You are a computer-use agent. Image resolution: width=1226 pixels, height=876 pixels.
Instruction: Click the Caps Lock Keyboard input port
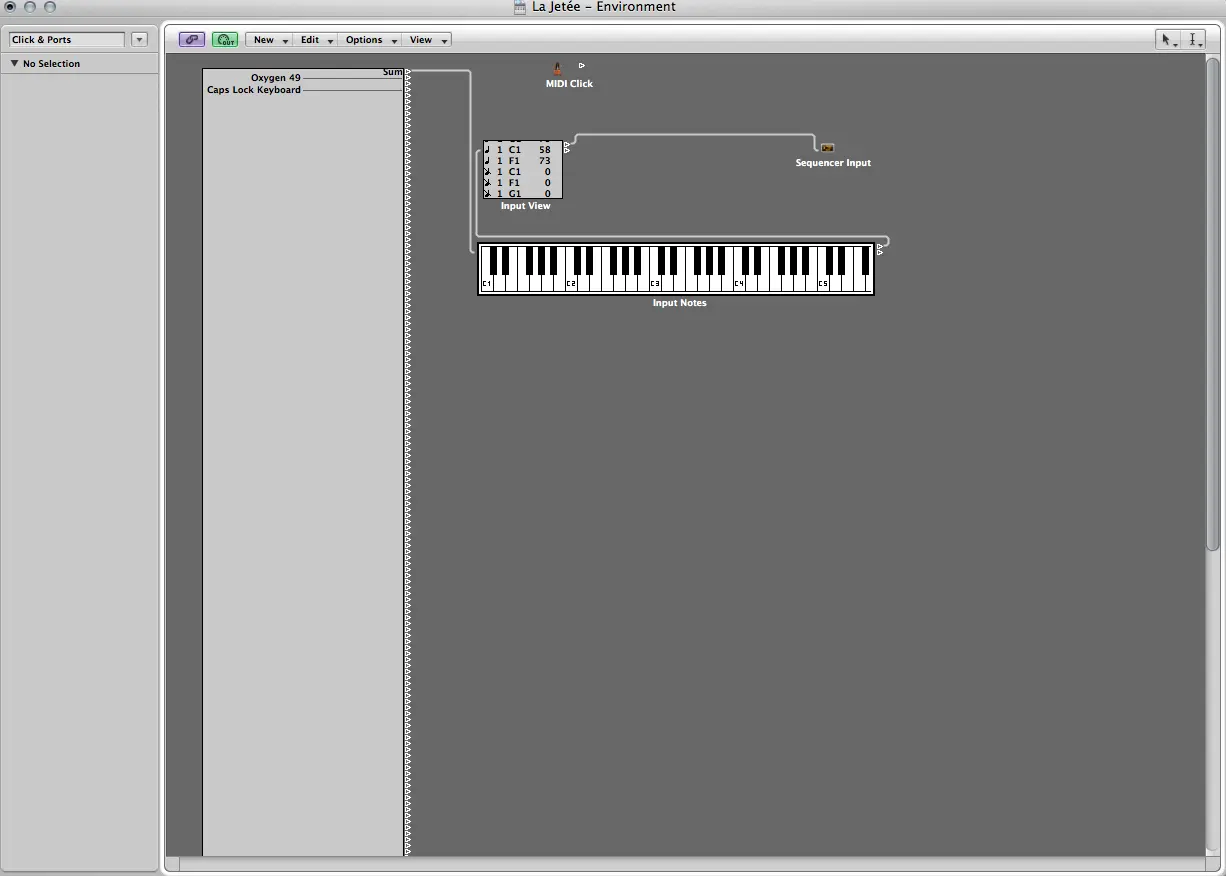254,90
